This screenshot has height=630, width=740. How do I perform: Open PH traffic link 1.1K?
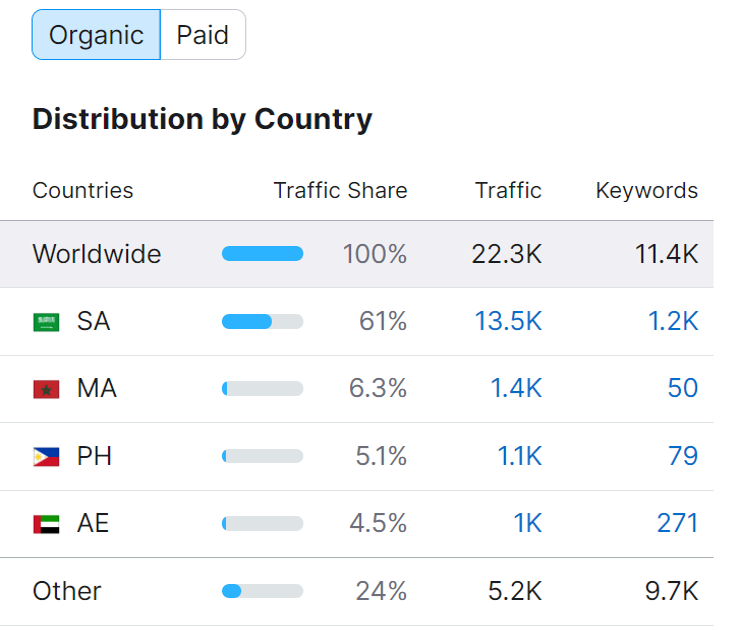tap(519, 456)
